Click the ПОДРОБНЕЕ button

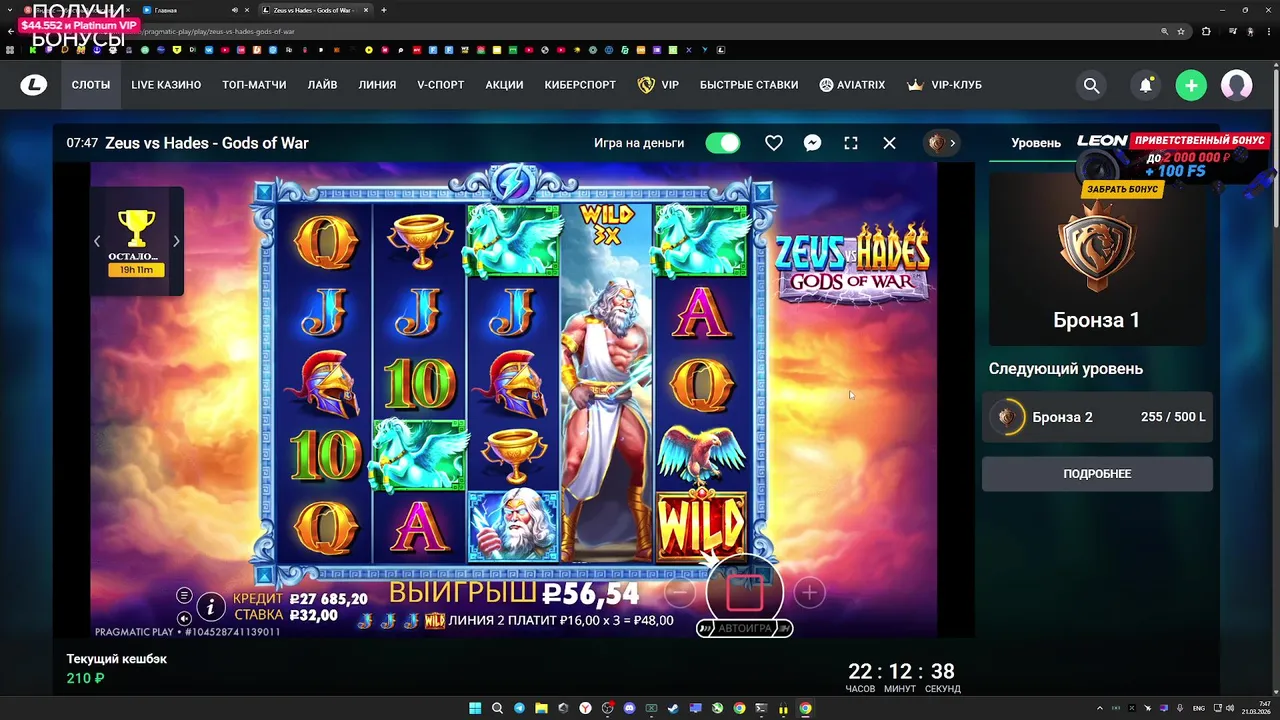pos(1097,474)
